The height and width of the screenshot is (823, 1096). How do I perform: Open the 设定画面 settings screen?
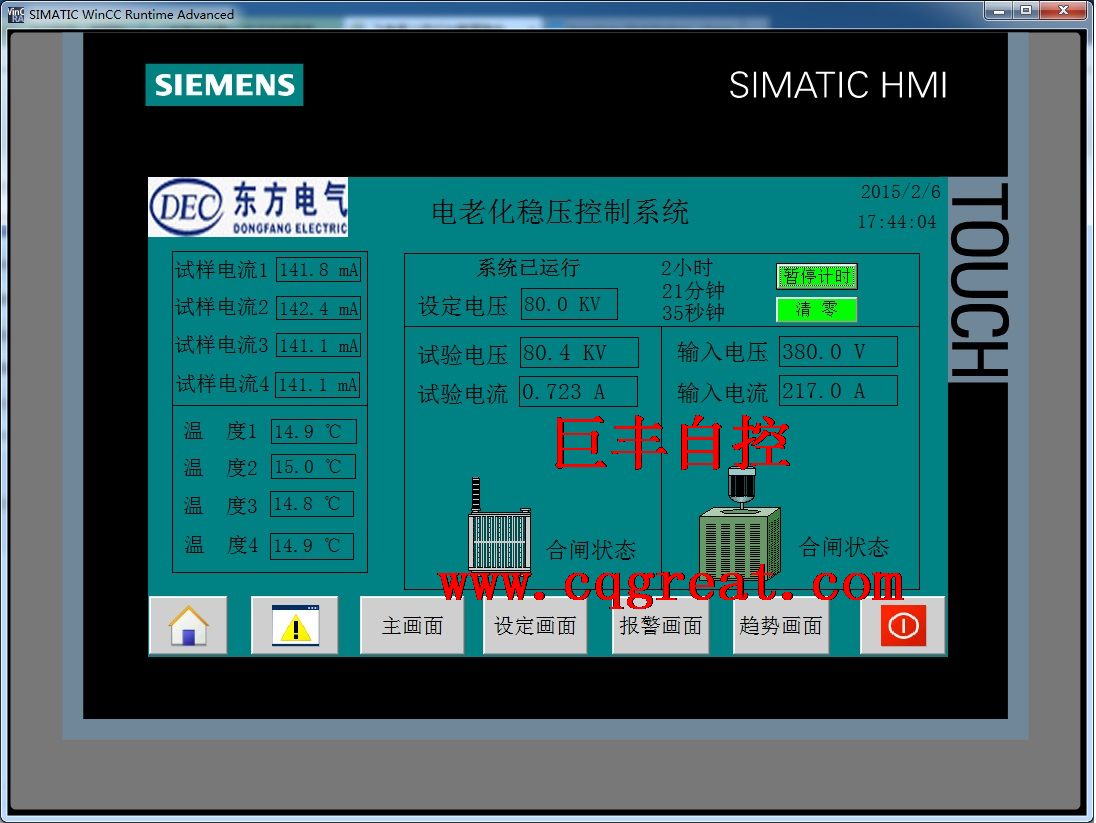point(535,626)
